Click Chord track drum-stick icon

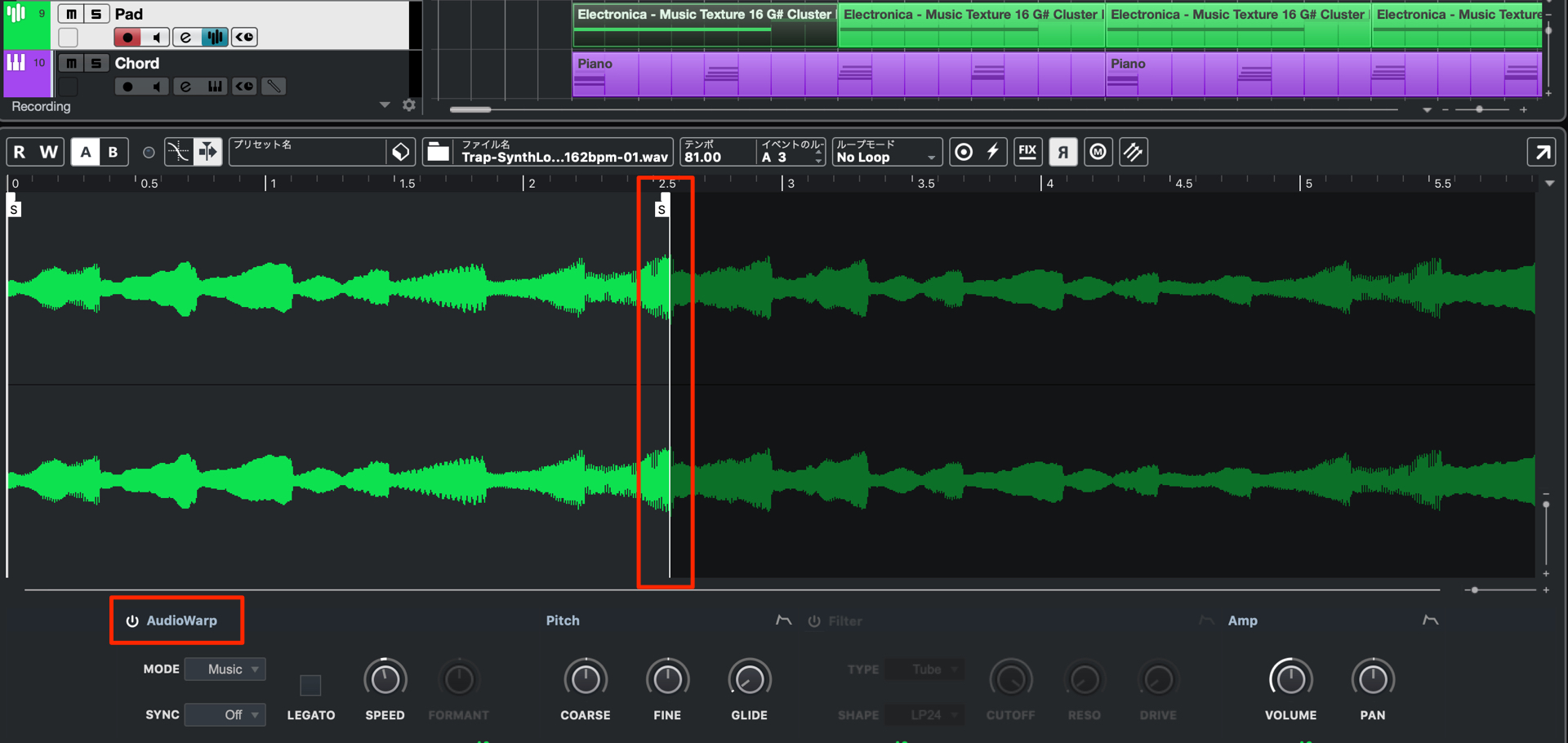pyautogui.click(x=274, y=86)
